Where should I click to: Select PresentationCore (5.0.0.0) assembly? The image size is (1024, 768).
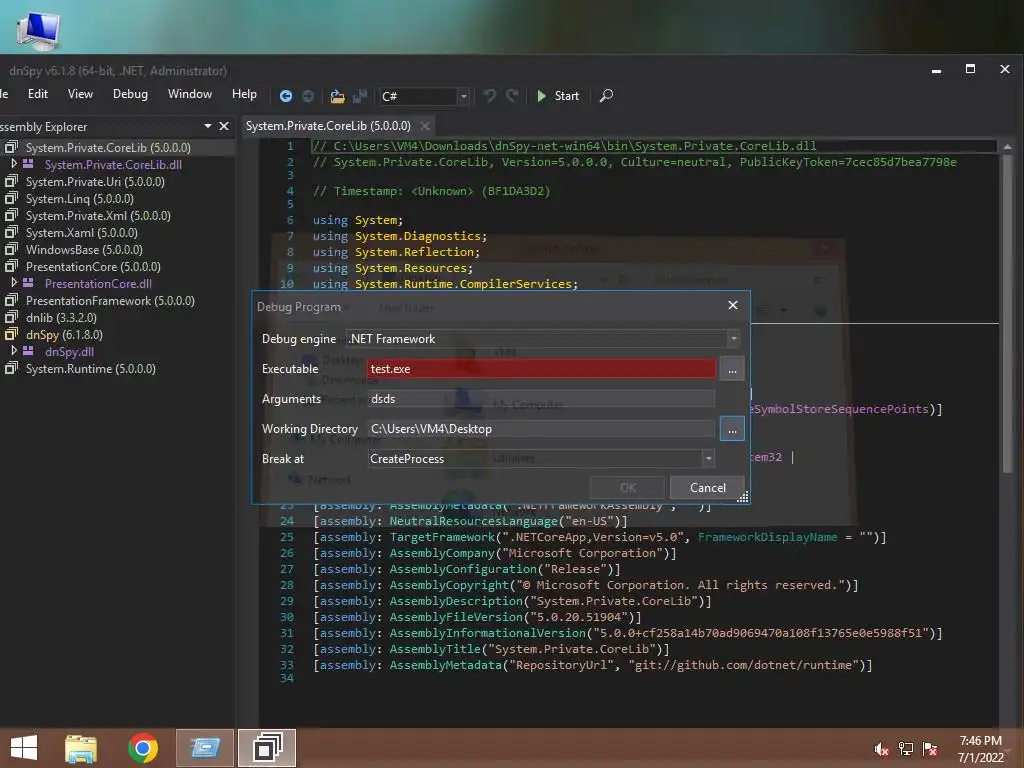pyautogui.click(x=93, y=266)
